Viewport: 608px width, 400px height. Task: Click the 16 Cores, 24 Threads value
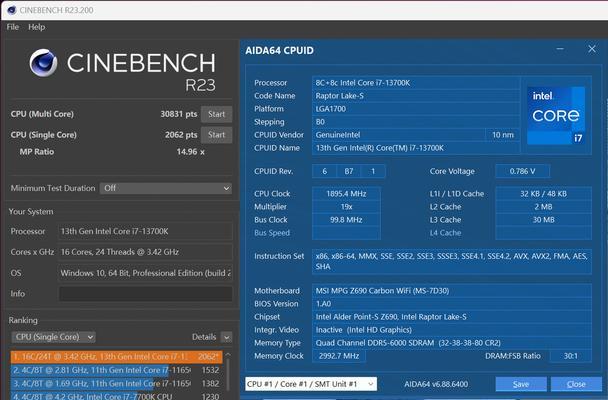pyautogui.click(x=145, y=252)
